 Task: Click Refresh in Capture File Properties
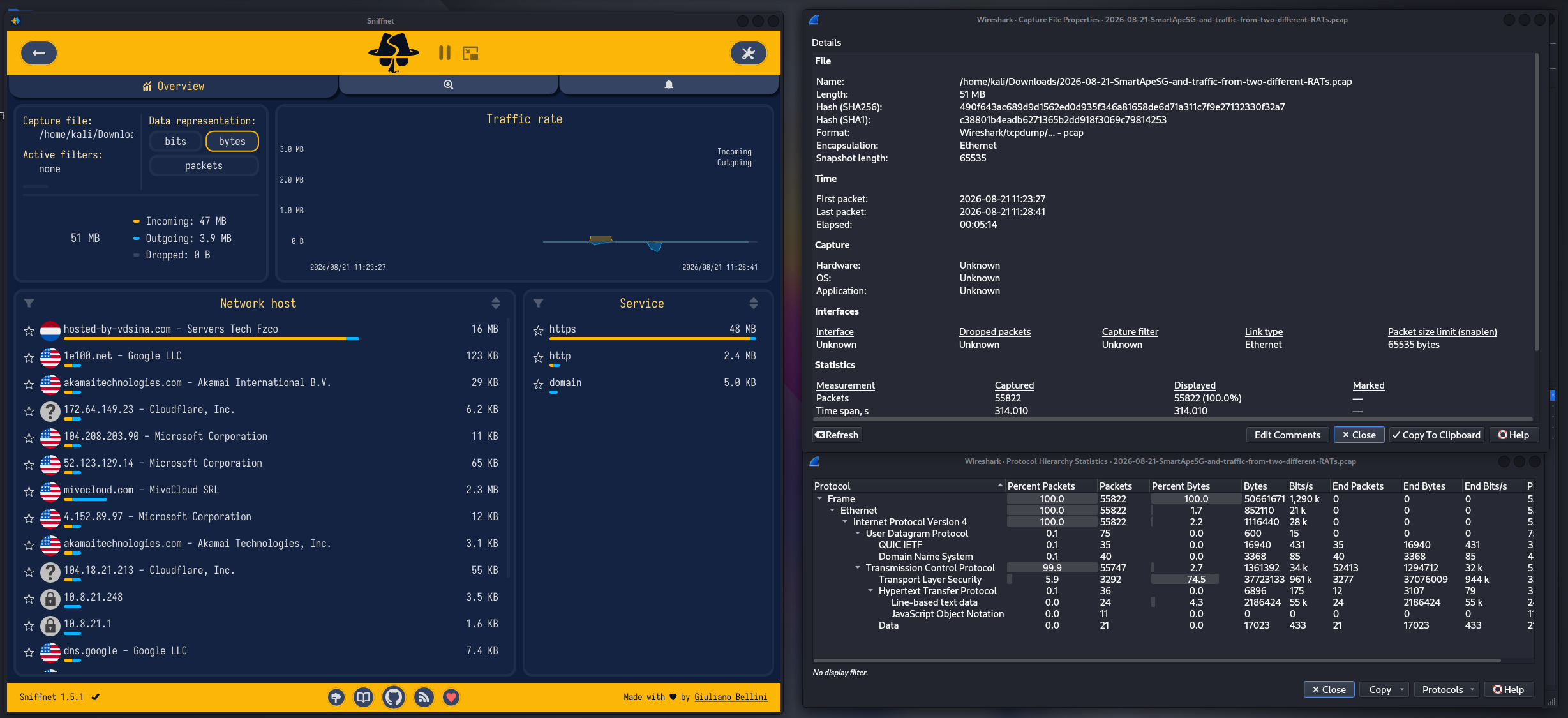click(837, 435)
